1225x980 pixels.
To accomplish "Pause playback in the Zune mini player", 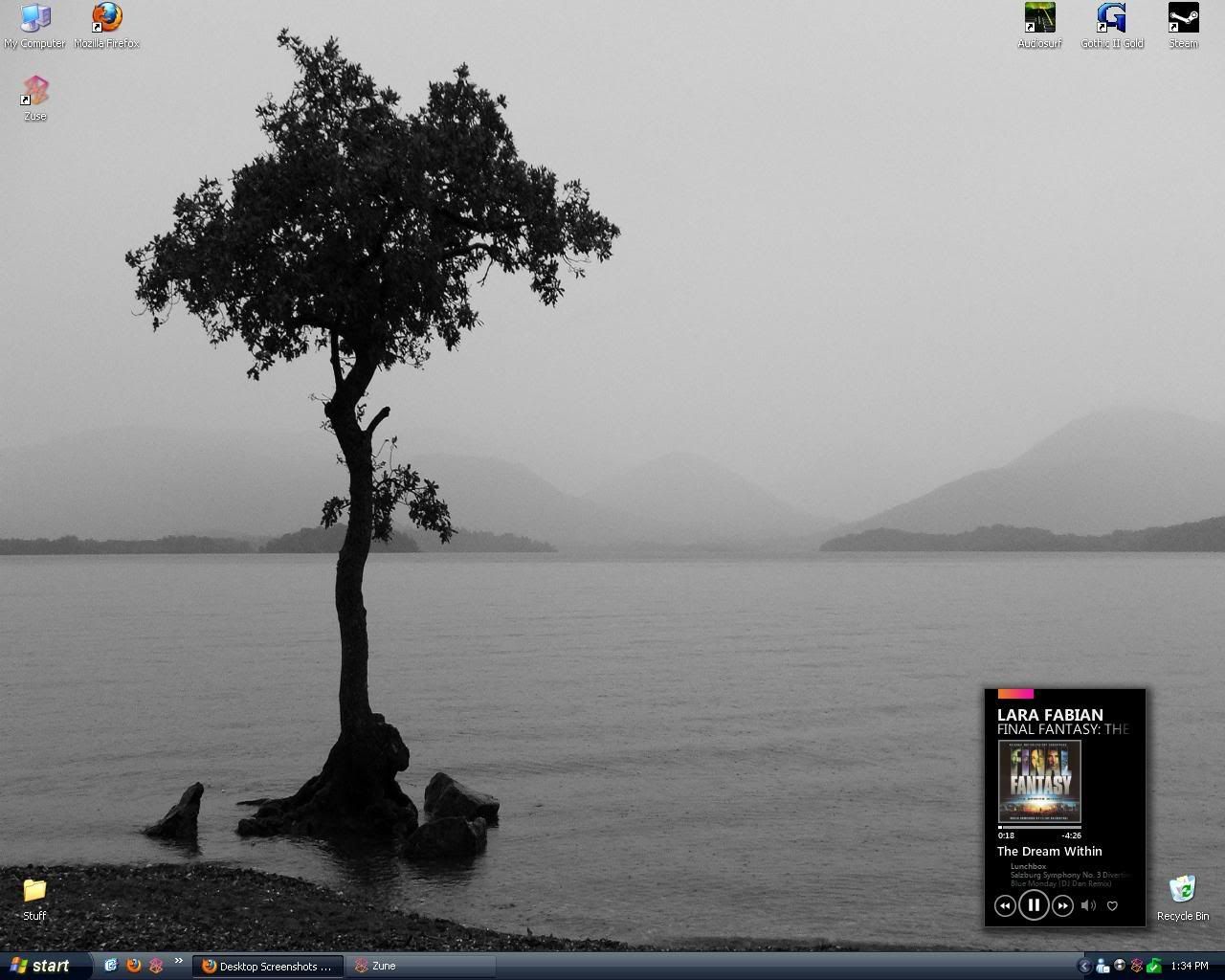I will tap(1034, 904).
